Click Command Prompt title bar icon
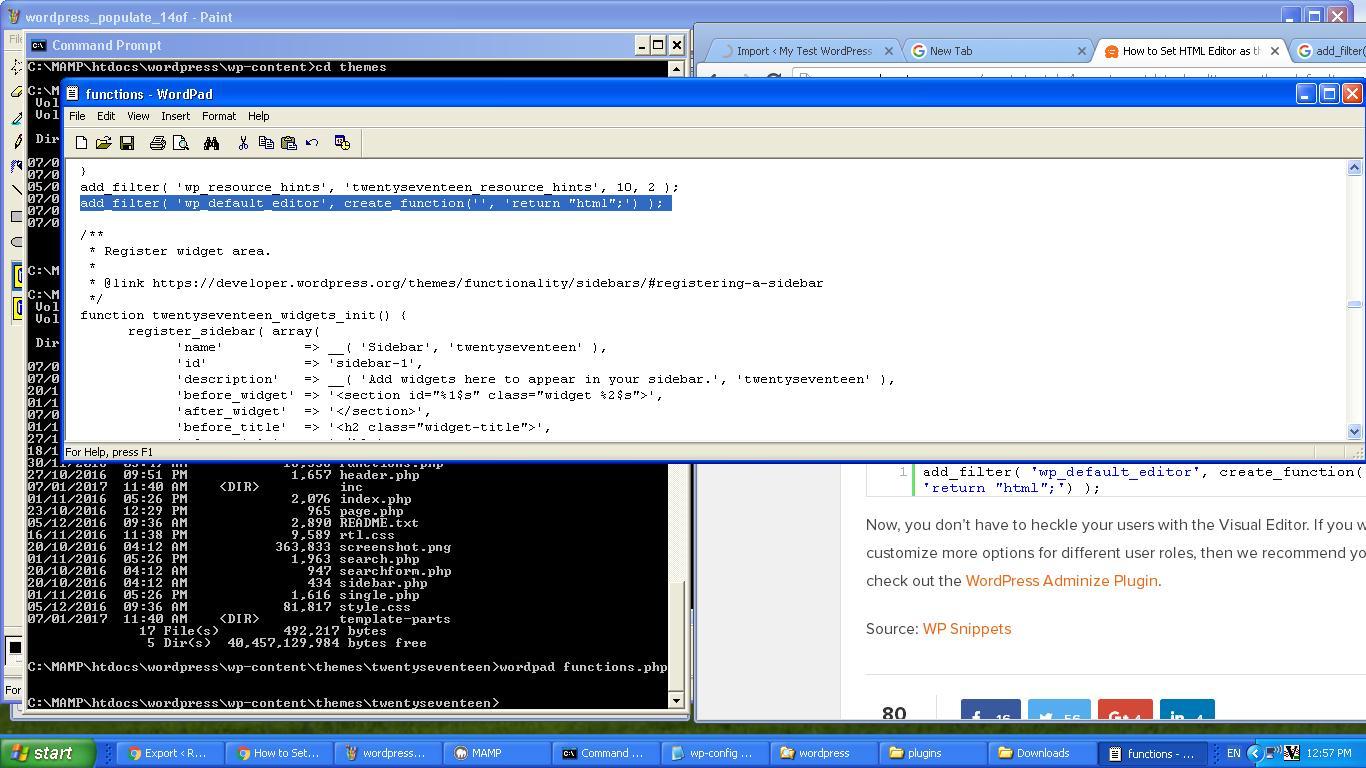1366x768 pixels. point(38,45)
